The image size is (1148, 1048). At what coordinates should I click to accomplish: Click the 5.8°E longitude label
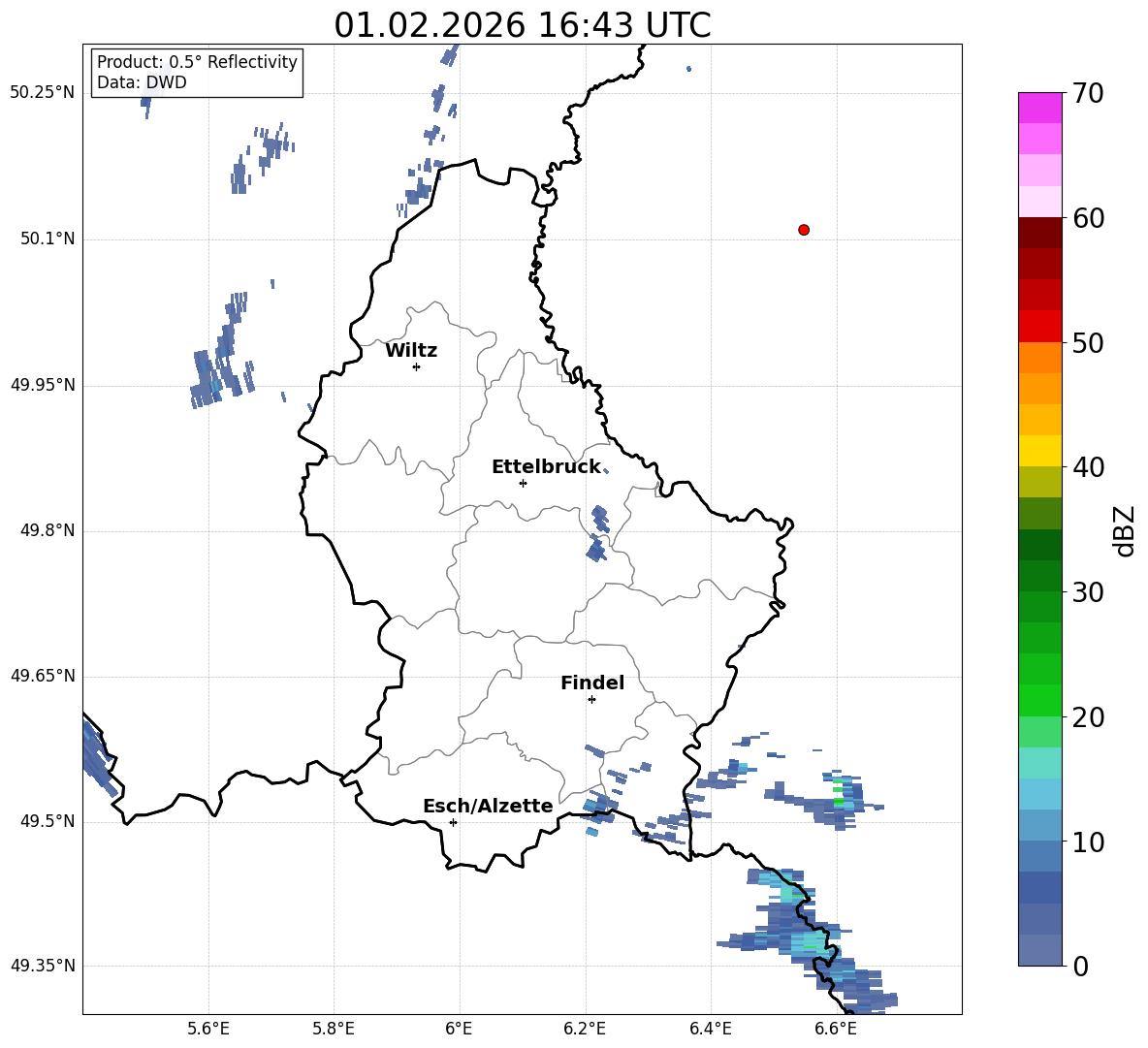(x=334, y=1029)
